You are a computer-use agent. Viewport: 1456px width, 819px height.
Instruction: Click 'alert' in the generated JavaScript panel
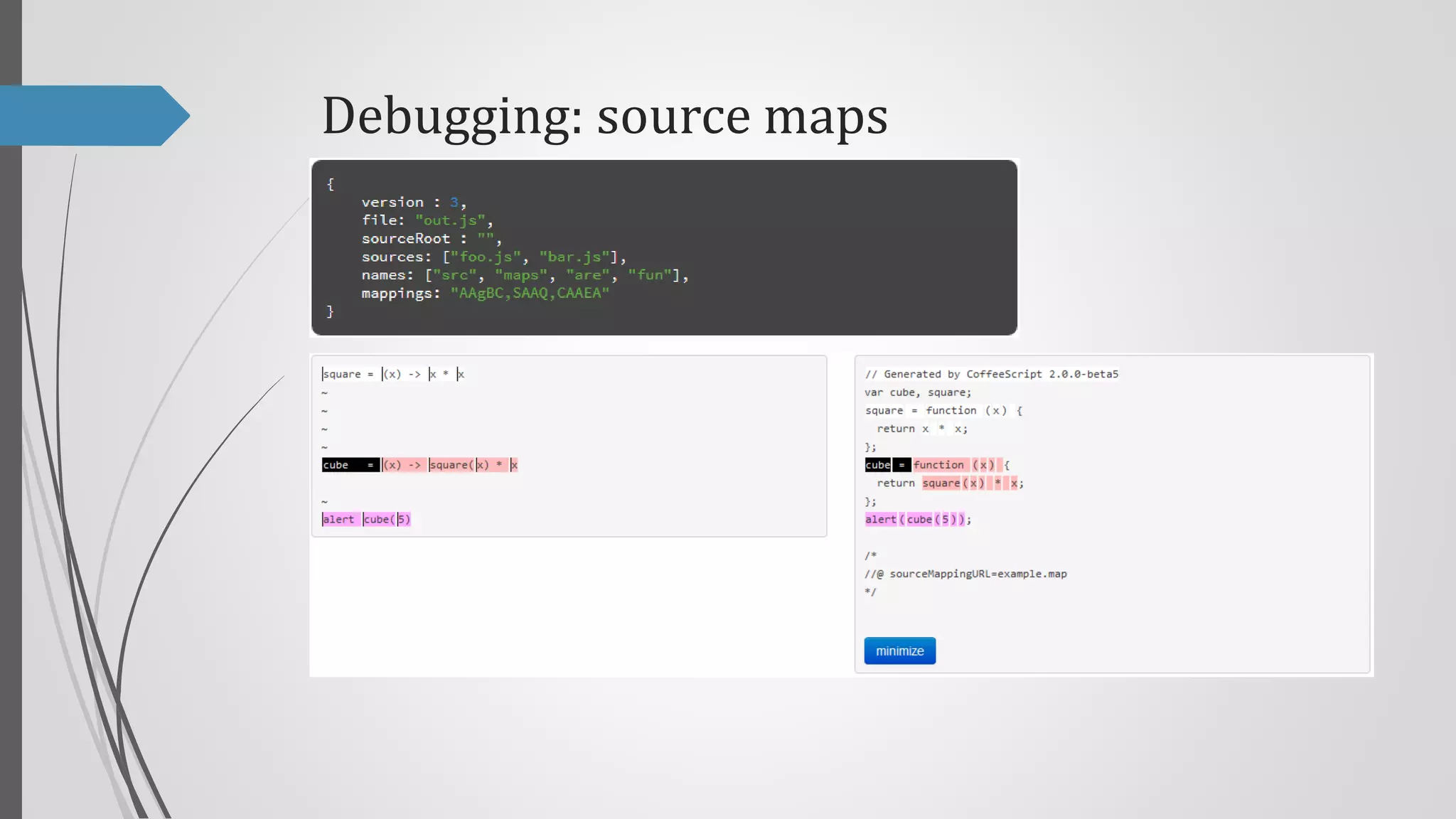tap(880, 520)
